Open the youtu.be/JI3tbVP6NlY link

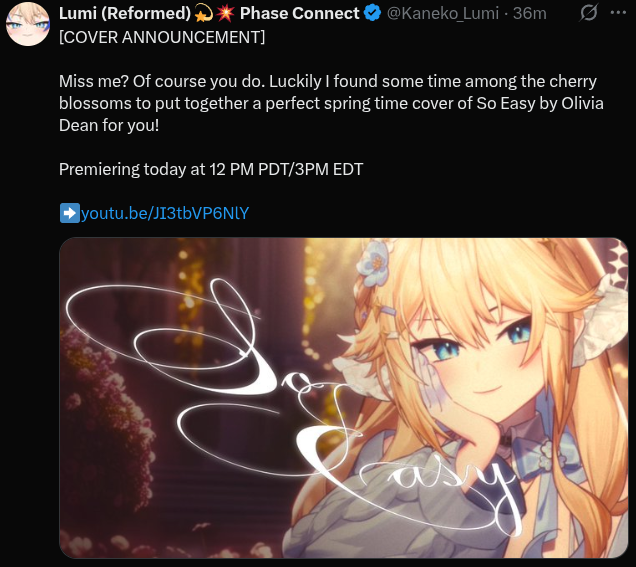[165, 213]
